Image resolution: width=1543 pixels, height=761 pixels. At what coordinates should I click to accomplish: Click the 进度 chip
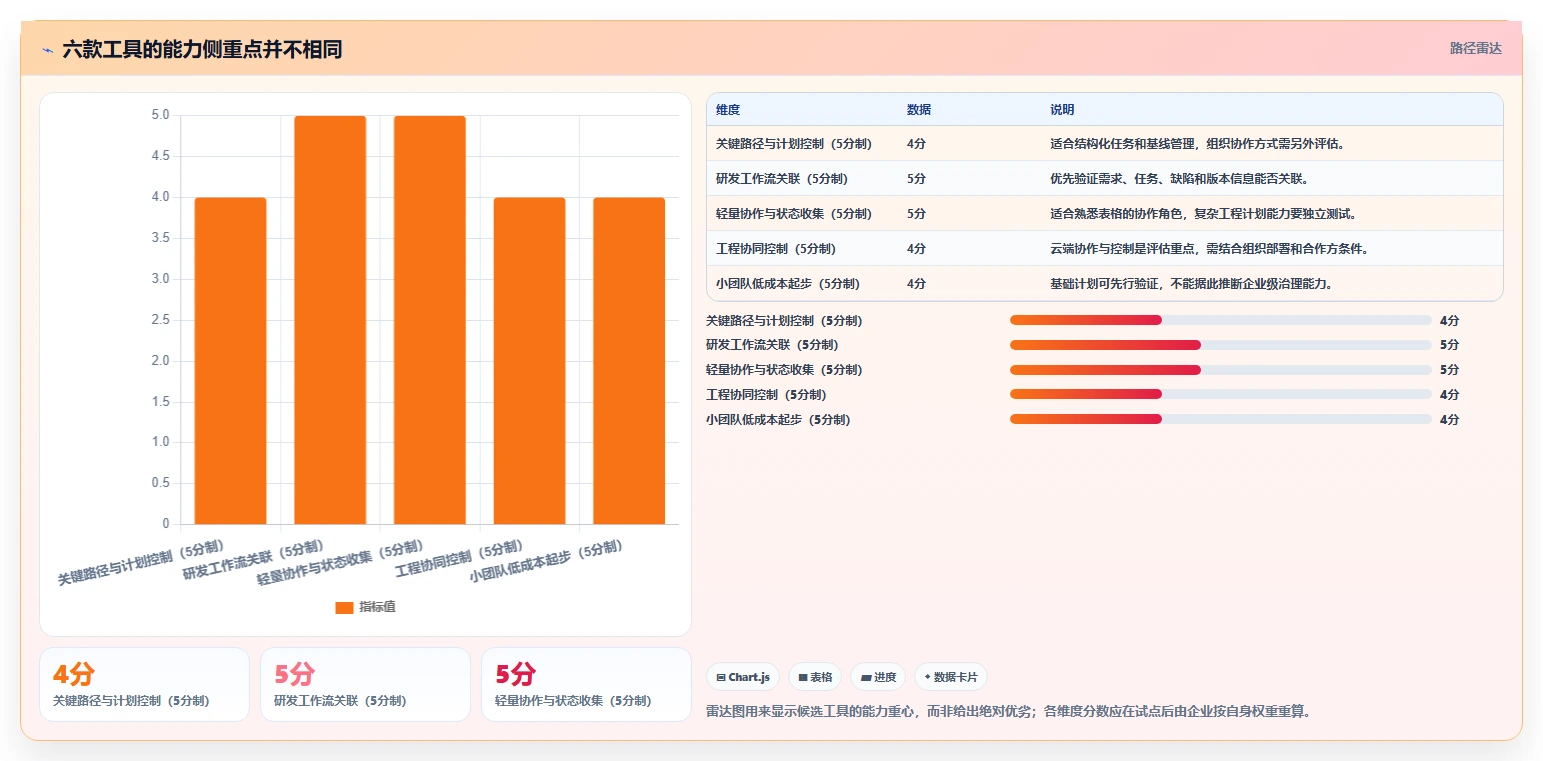pyautogui.click(x=878, y=677)
